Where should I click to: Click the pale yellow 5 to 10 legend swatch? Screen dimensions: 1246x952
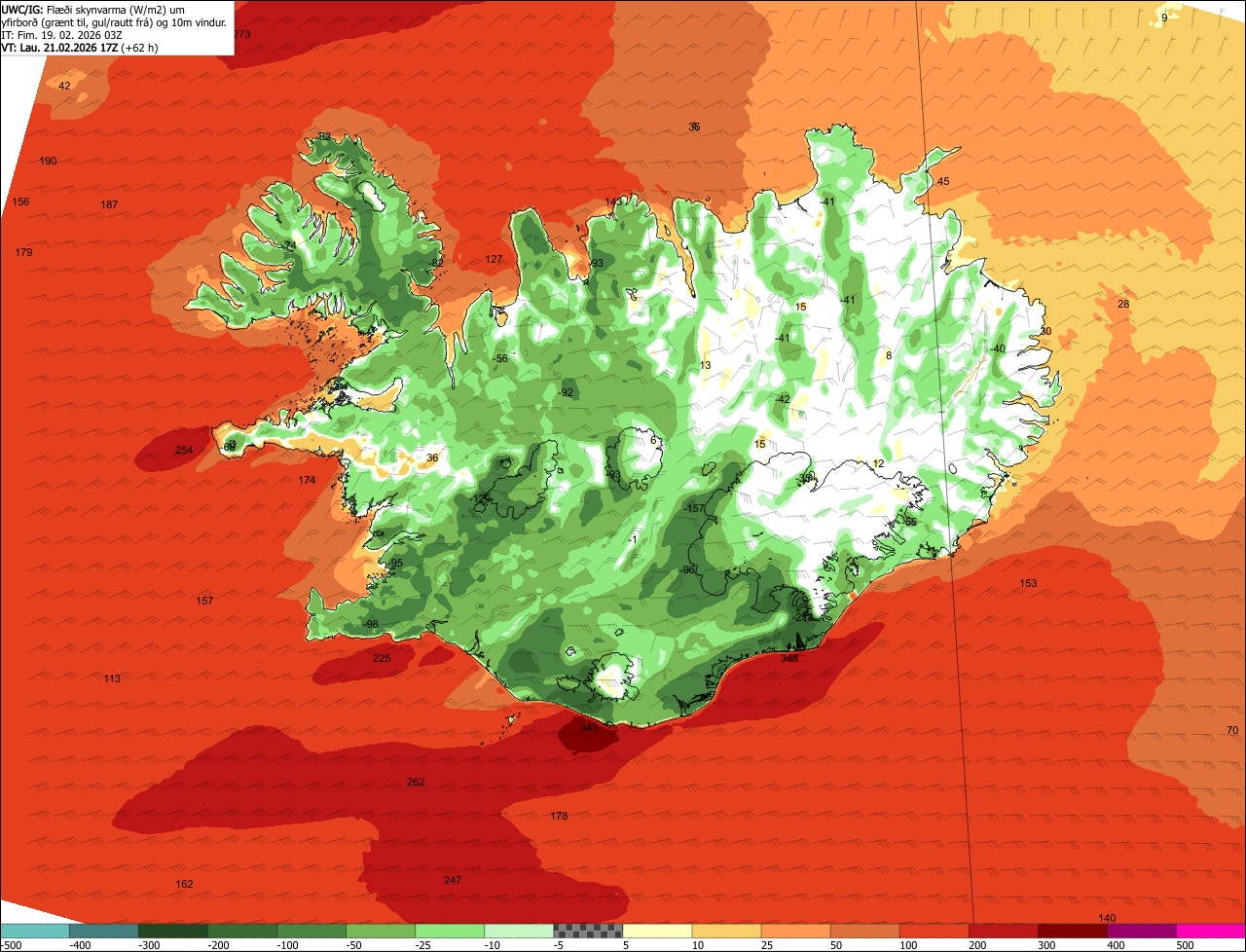[x=657, y=931]
